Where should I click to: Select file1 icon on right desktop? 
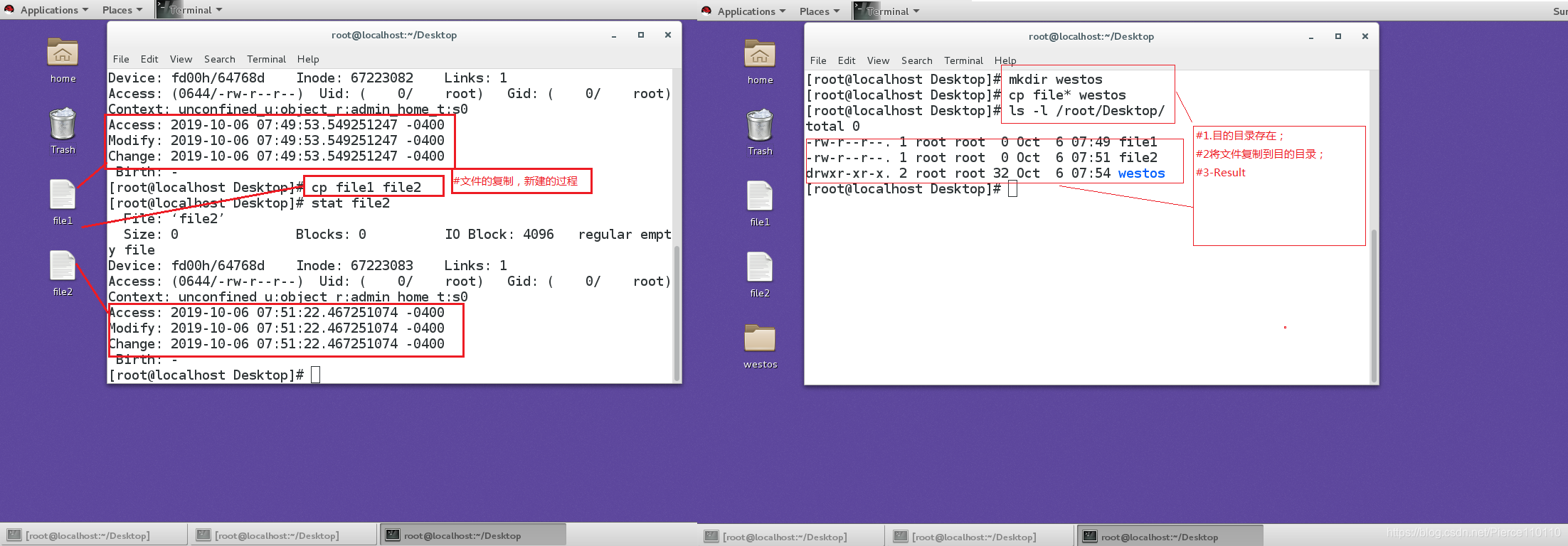point(760,196)
